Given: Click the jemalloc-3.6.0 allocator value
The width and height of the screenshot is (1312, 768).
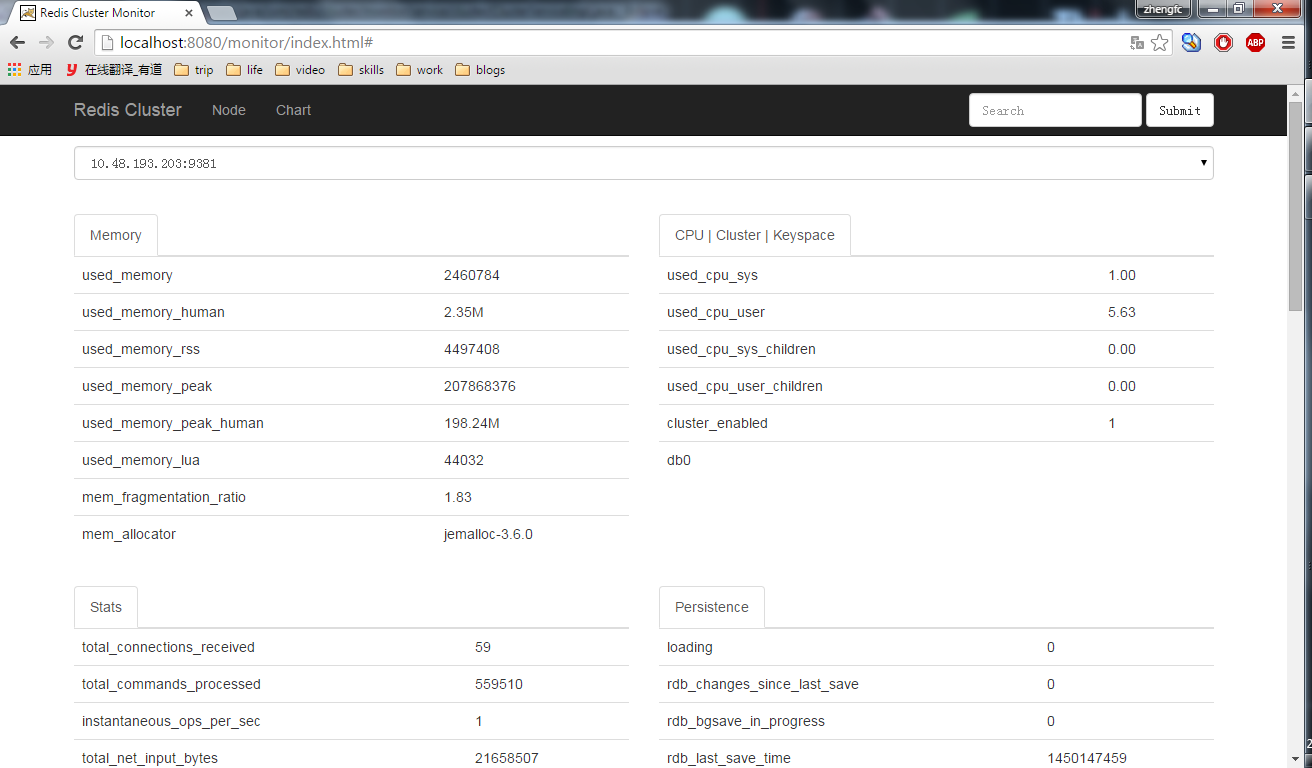Looking at the screenshot, I should (488, 534).
